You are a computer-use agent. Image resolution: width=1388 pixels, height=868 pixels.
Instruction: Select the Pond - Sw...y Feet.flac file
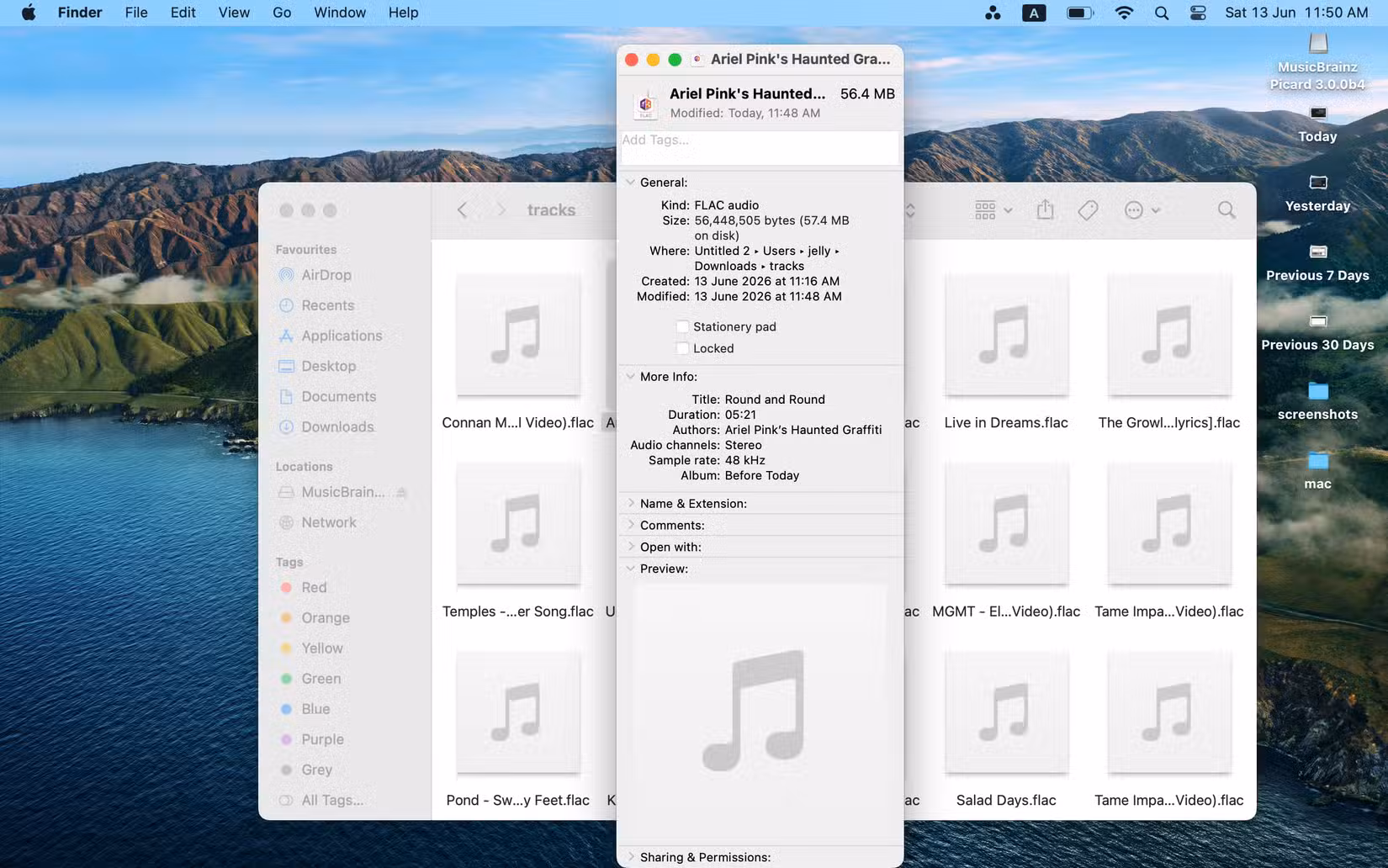[518, 729]
